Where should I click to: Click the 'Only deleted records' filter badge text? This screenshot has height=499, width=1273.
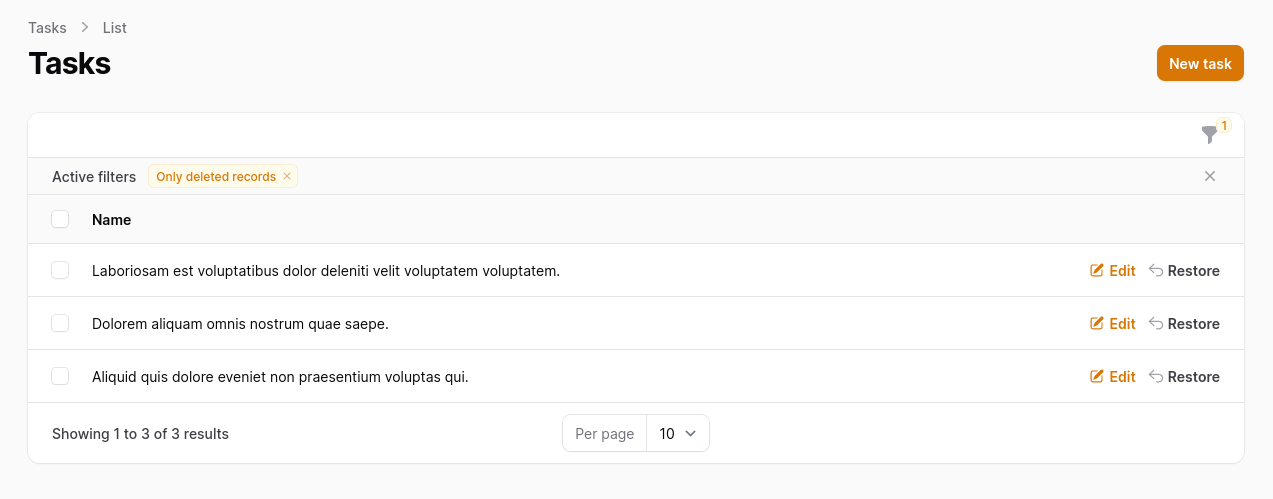tap(216, 177)
